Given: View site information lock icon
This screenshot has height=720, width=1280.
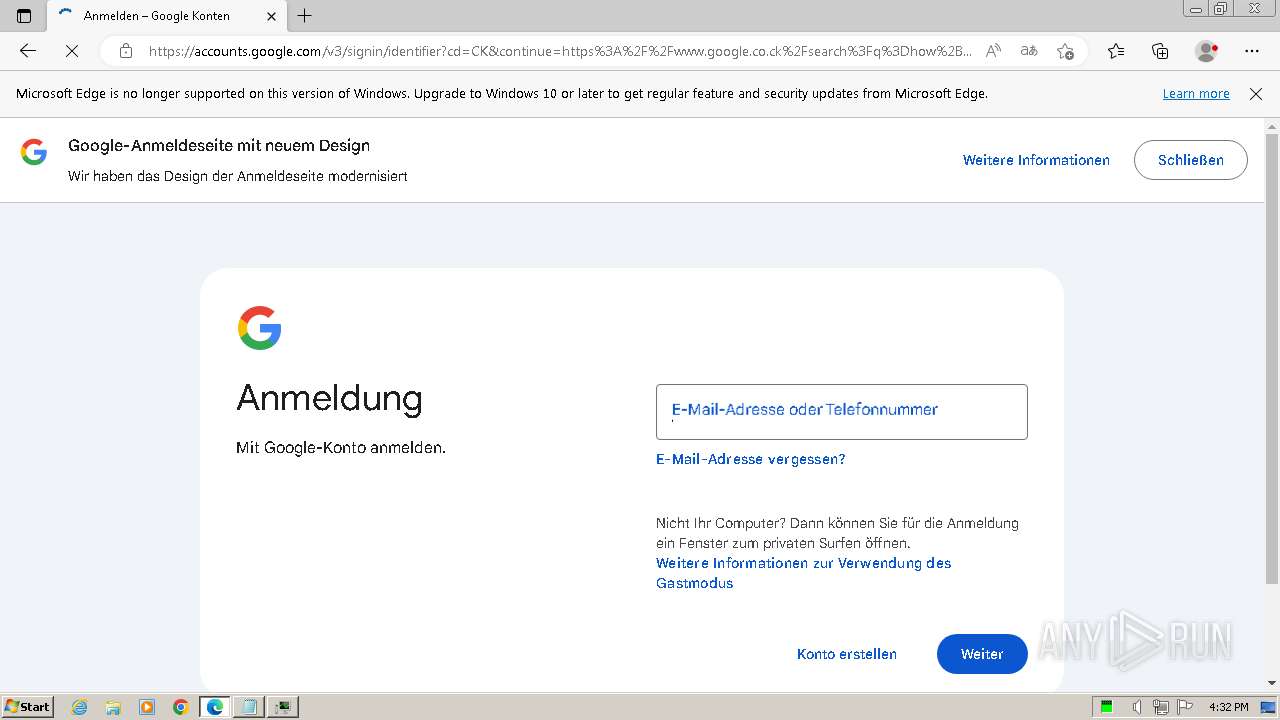Looking at the screenshot, I should click(x=126, y=51).
